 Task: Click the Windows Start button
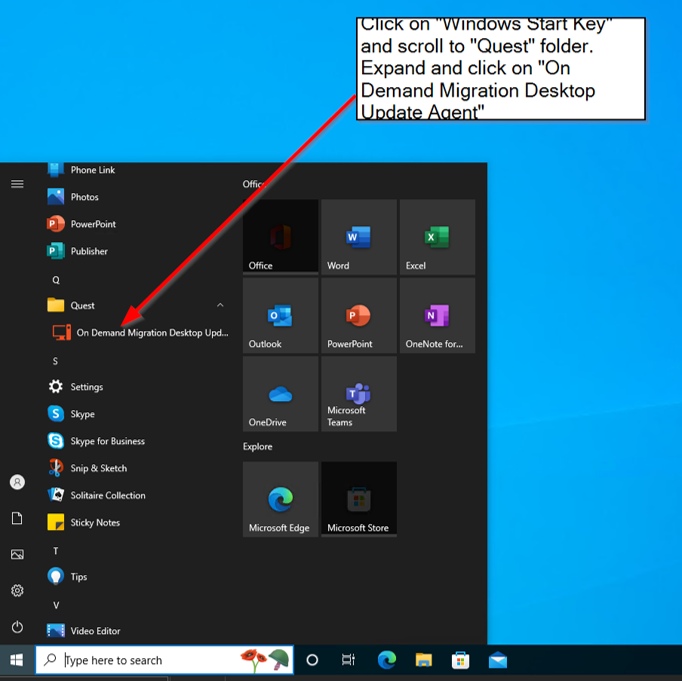(x=17, y=660)
